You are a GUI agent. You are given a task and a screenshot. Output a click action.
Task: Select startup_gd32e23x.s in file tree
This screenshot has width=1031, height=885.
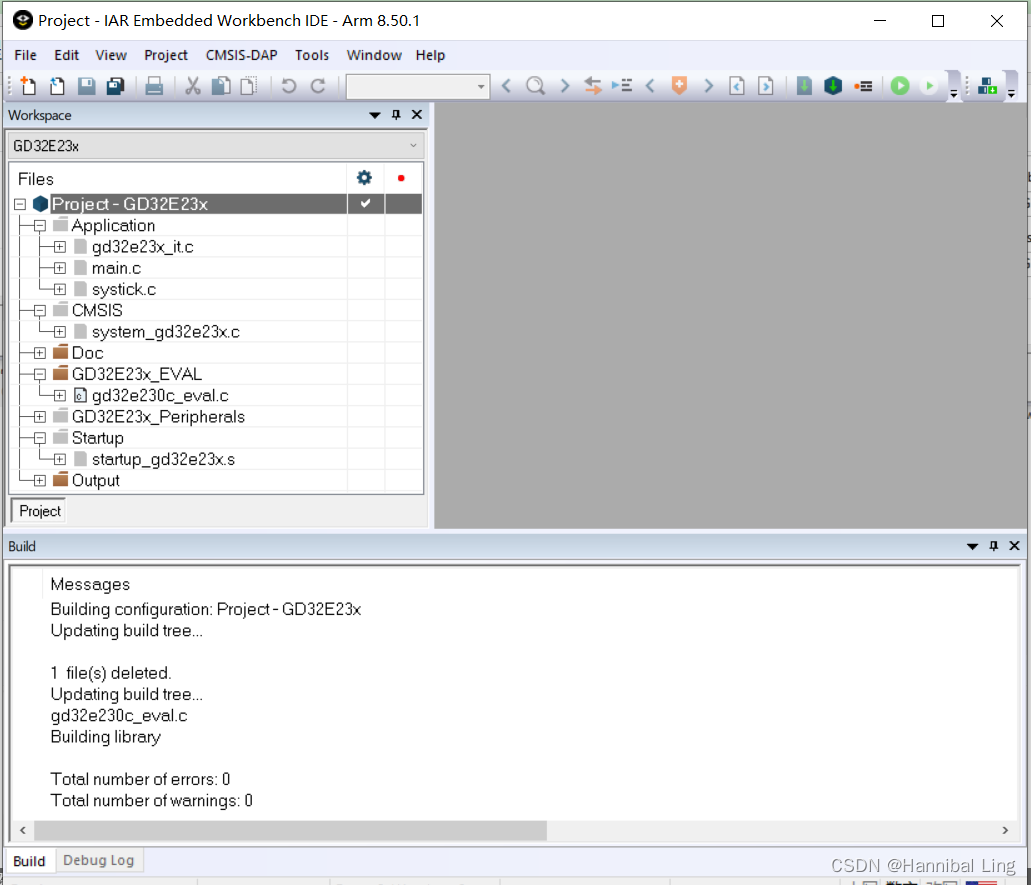(163, 460)
